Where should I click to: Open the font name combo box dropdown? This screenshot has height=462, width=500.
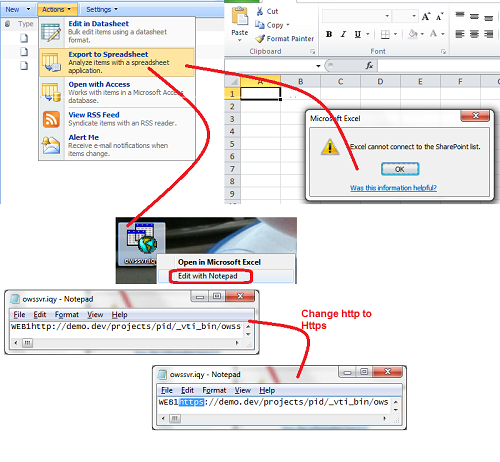387,16
